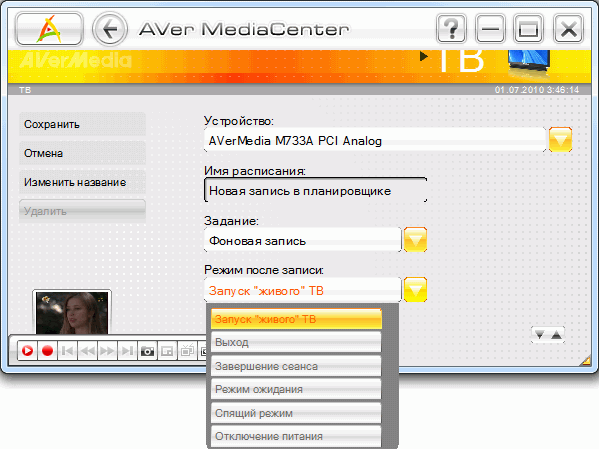
Task: Select Выход from the dropdown list
Action: point(296,342)
